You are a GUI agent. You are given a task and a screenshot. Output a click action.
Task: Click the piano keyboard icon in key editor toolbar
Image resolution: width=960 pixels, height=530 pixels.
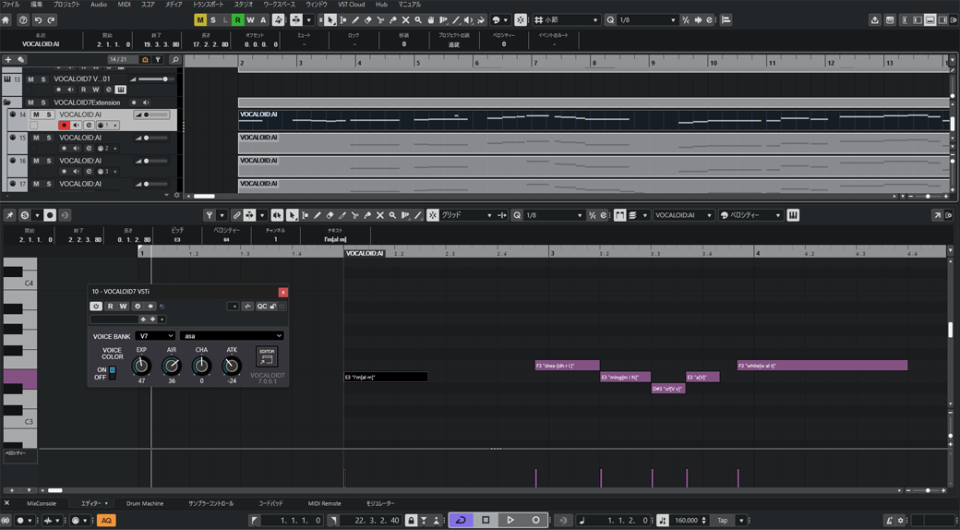(793, 215)
